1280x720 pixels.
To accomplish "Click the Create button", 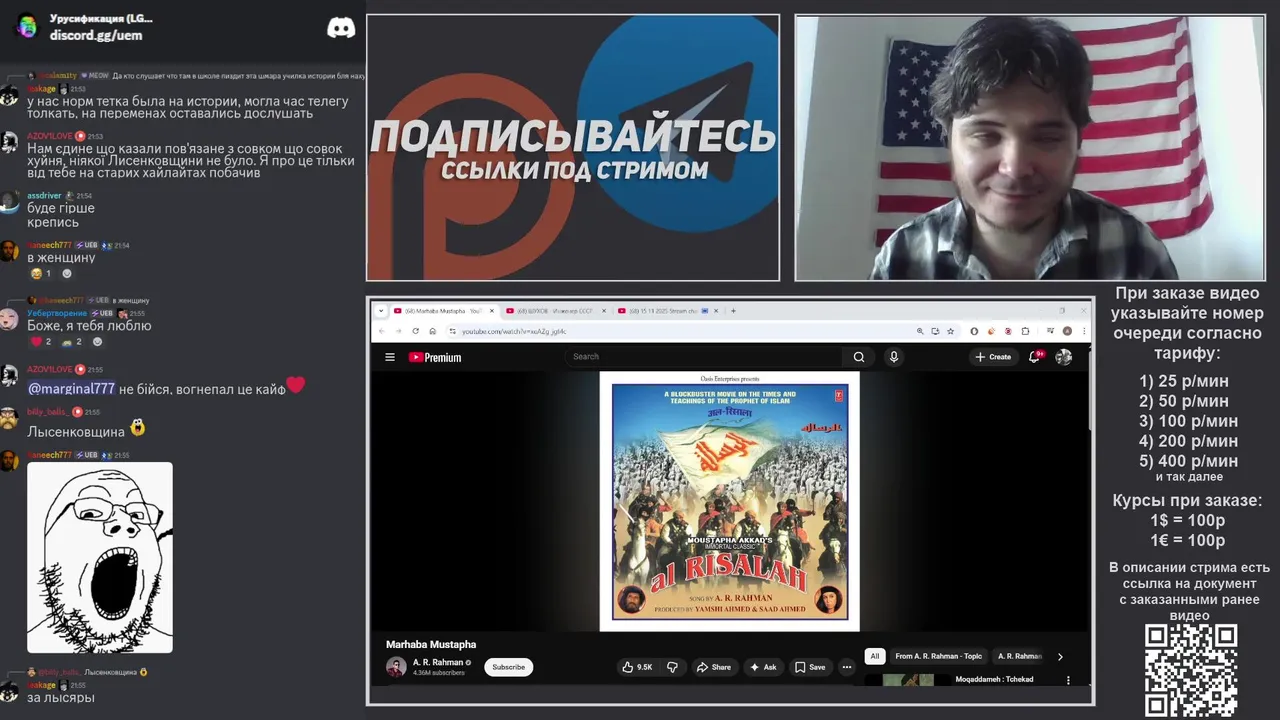I will [x=993, y=357].
